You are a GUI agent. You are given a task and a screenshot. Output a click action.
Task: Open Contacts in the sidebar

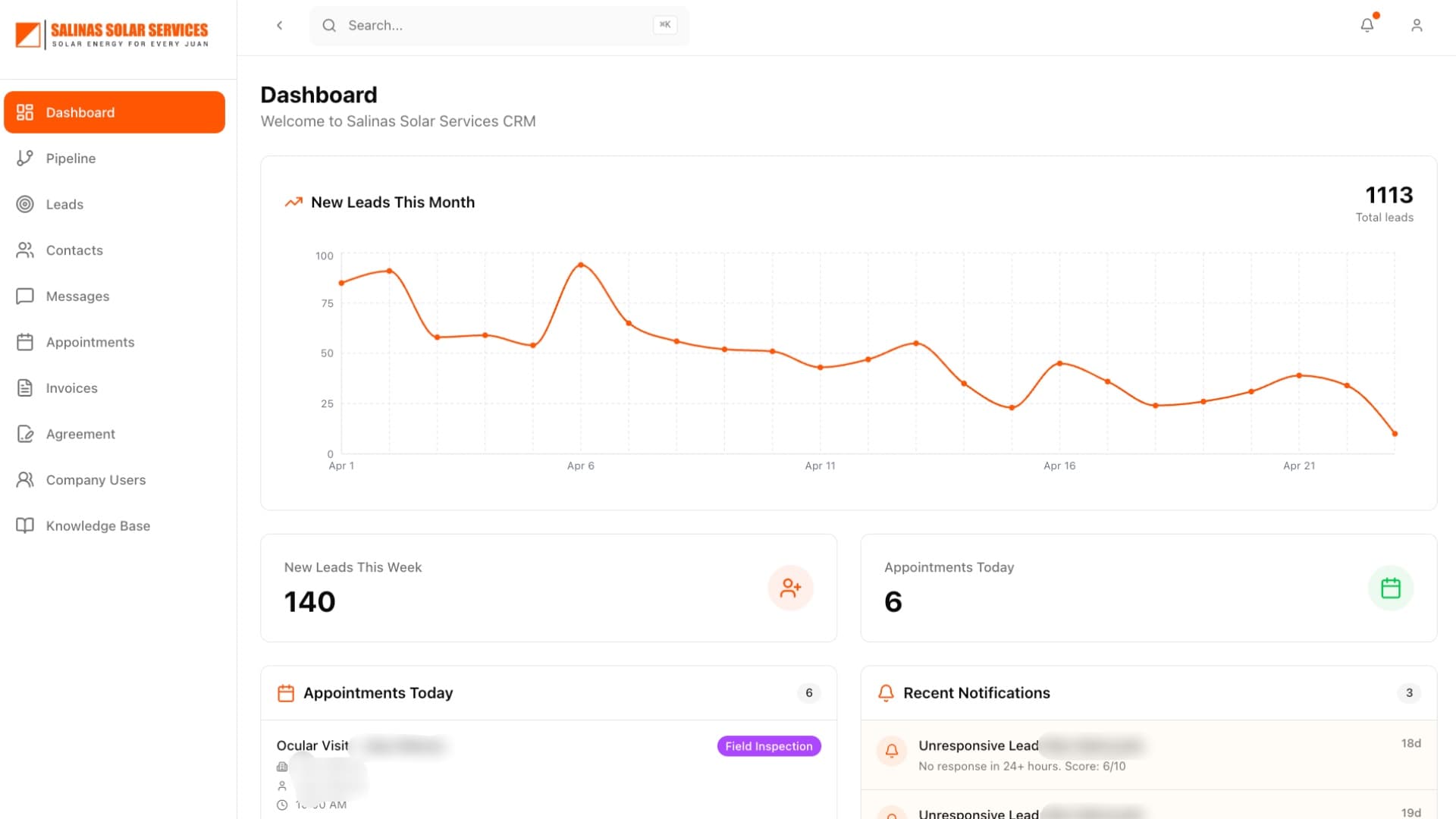(x=74, y=250)
